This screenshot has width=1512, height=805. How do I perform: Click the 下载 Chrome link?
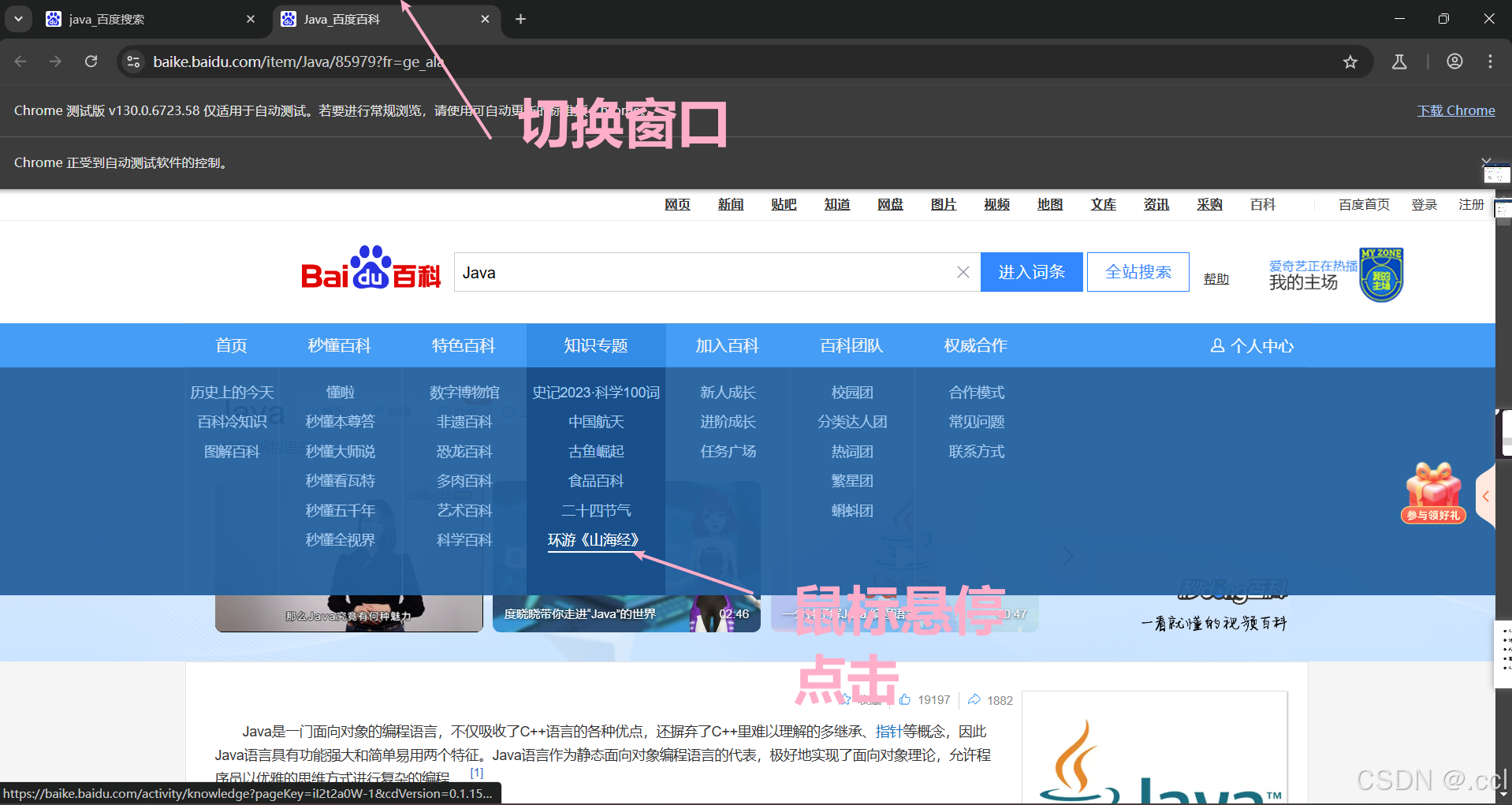click(1456, 110)
